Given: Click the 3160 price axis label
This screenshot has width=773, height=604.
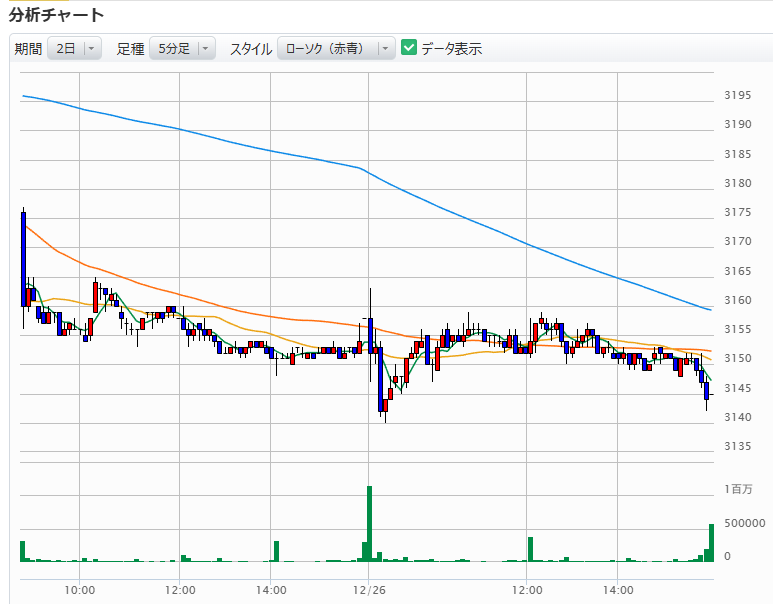Looking at the screenshot, I should point(737,300).
